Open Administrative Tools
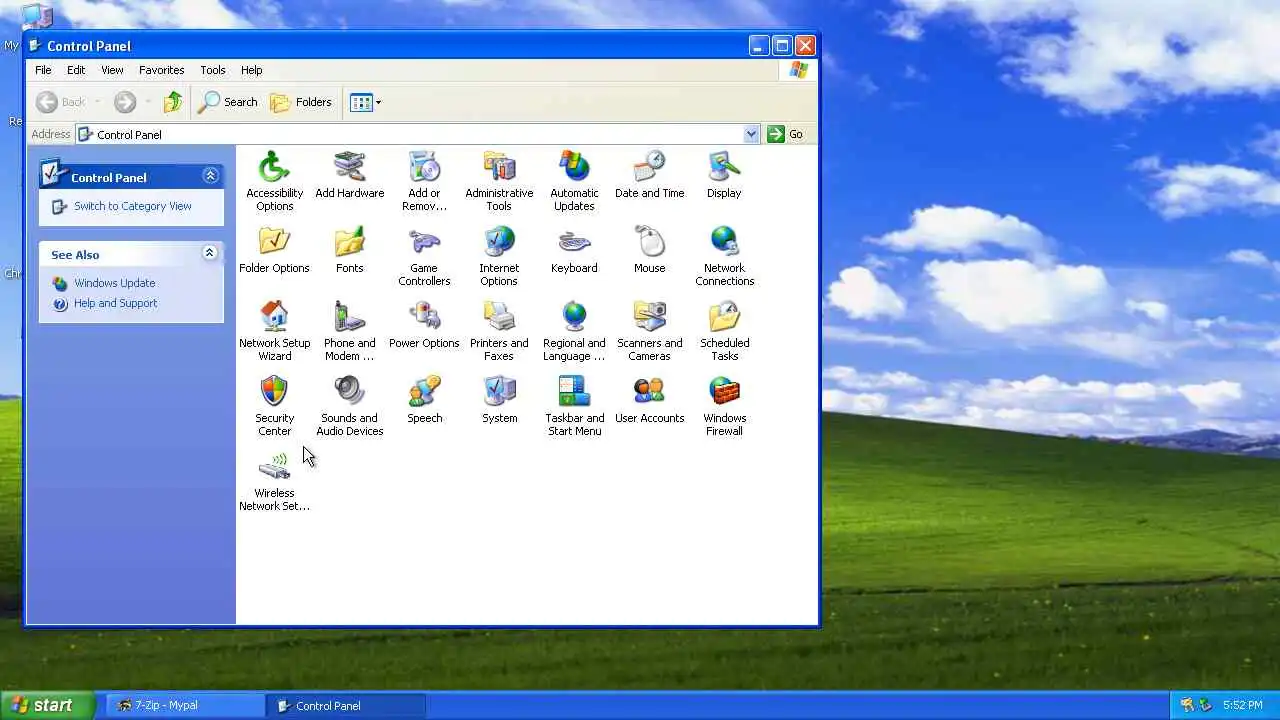Viewport: 1280px width, 720px height. [499, 181]
